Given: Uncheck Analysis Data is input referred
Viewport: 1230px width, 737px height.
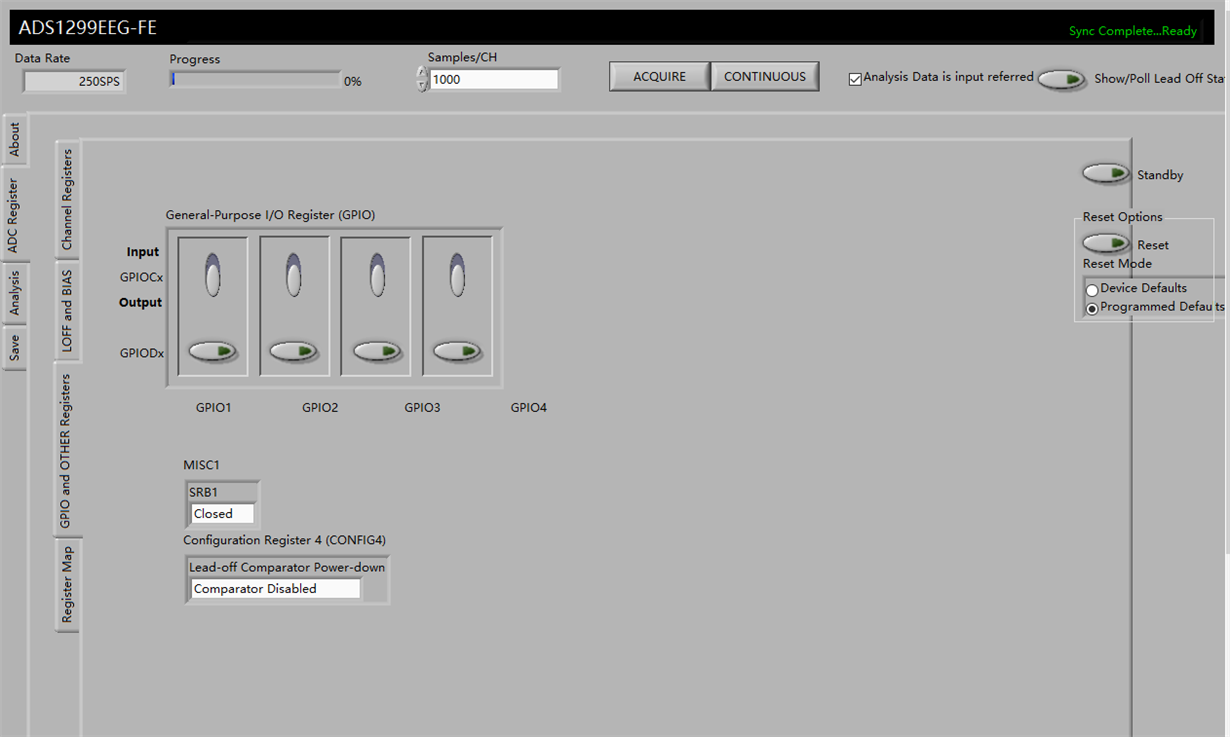Looking at the screenshot, I should click(855, 79).
